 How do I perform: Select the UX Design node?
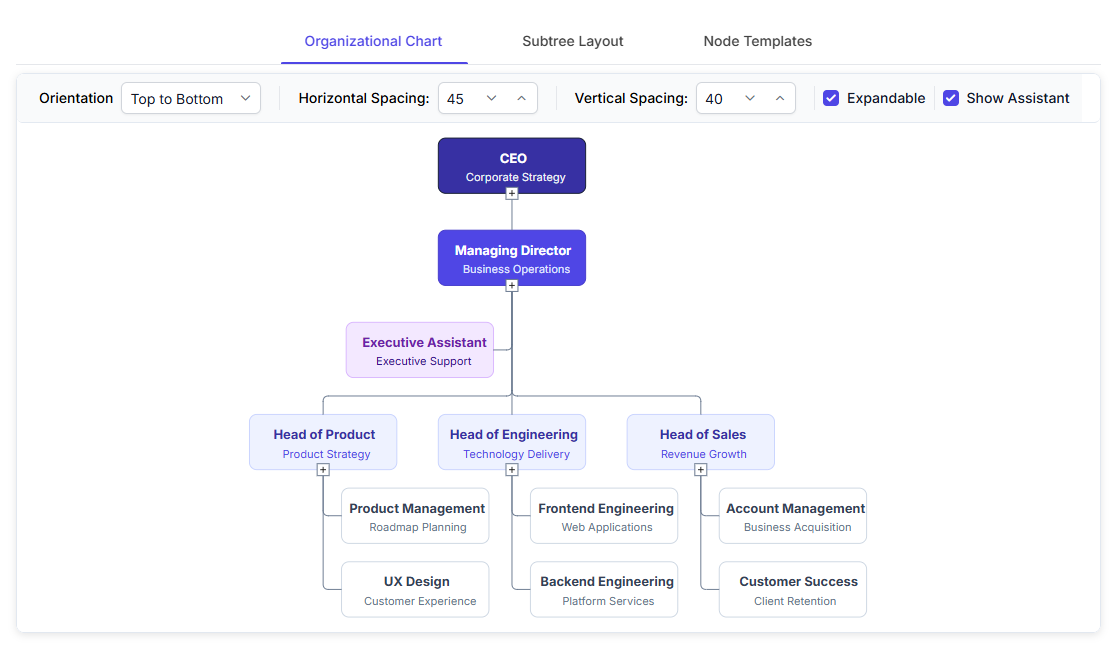[415, 589]
